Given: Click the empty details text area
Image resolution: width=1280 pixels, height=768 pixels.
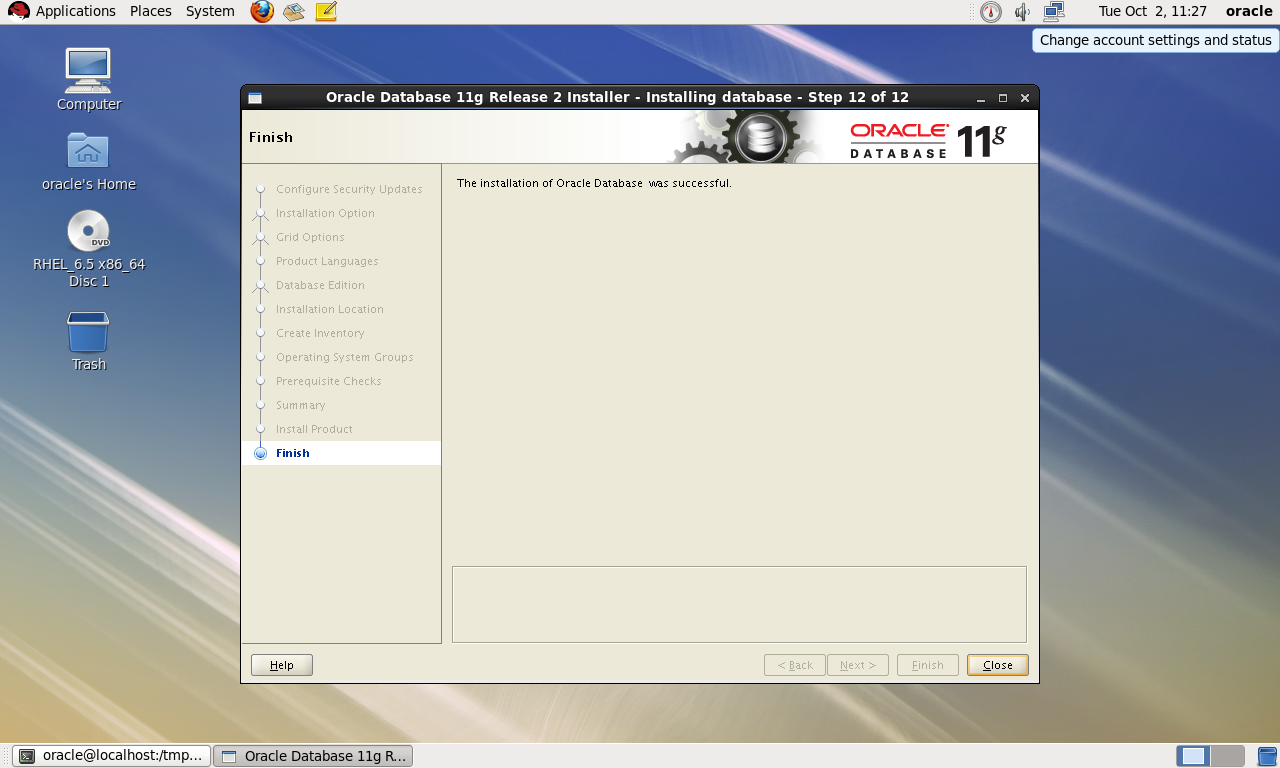Looking at the screenshot, I should [x=739, y=604].
